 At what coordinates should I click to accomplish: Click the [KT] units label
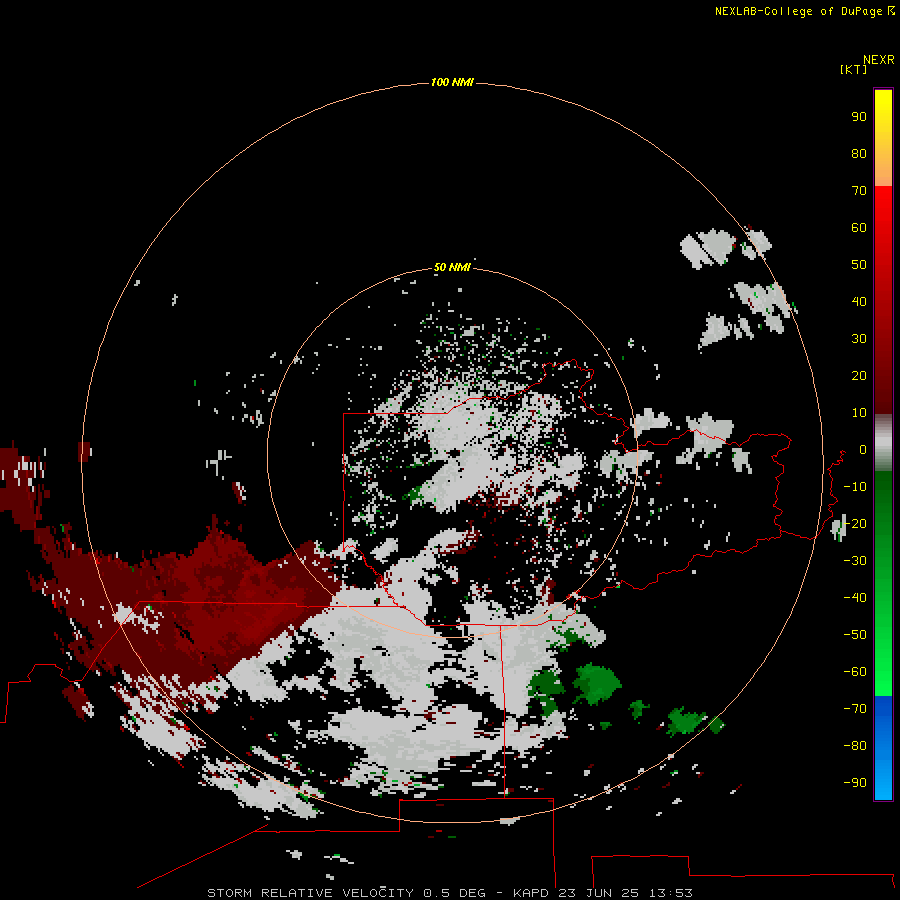[853, 70]
